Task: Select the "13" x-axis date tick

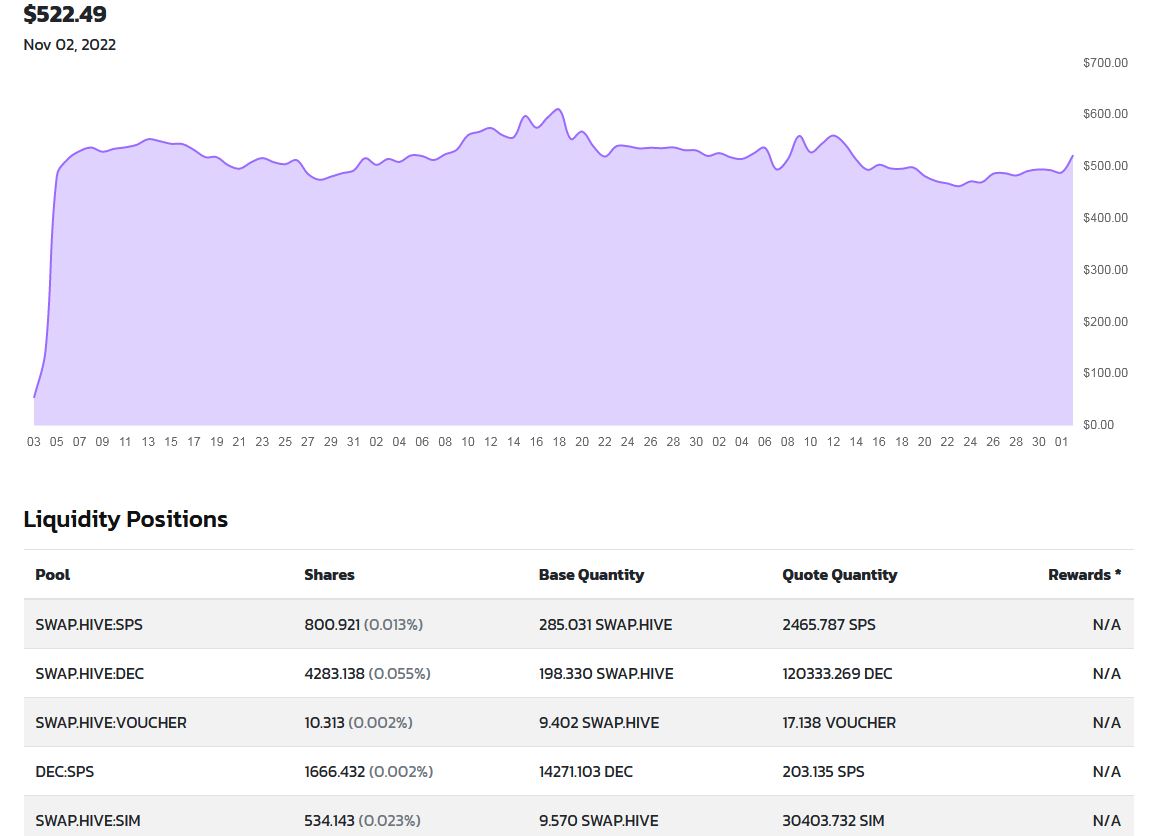Action: [x=148, y=442]
